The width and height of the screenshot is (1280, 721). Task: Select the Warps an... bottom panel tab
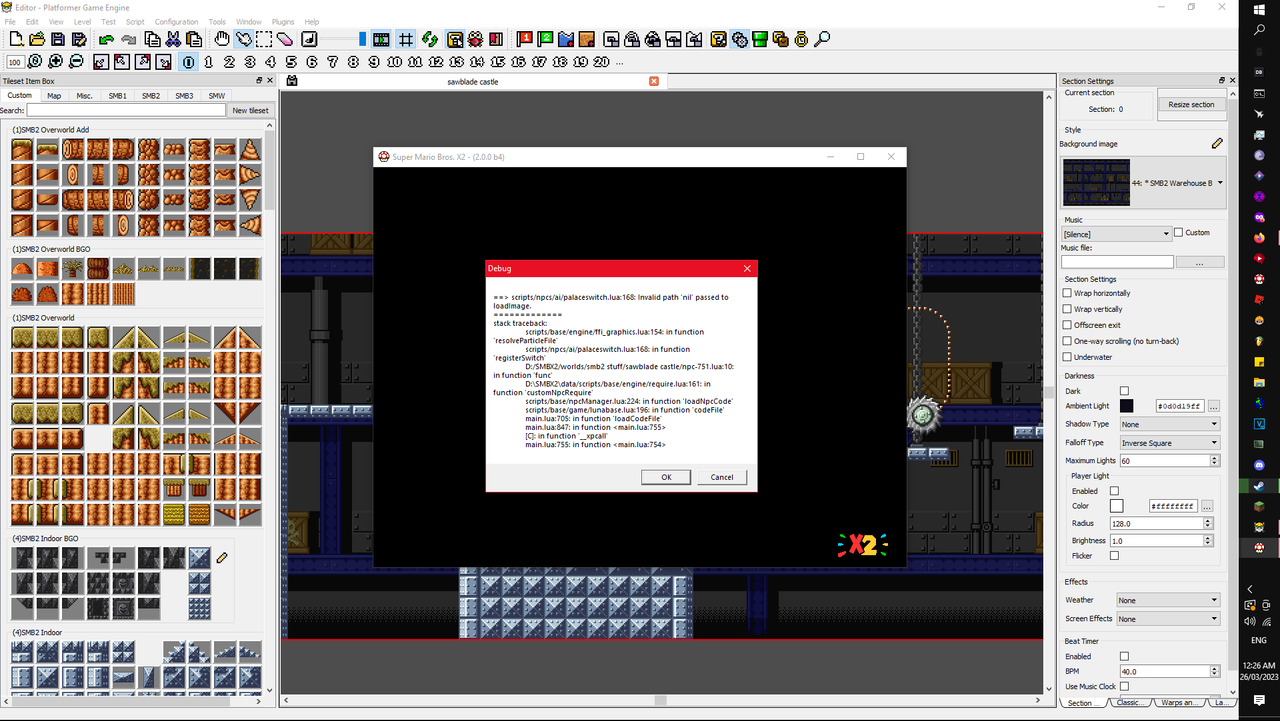[x=1178, y=703]
